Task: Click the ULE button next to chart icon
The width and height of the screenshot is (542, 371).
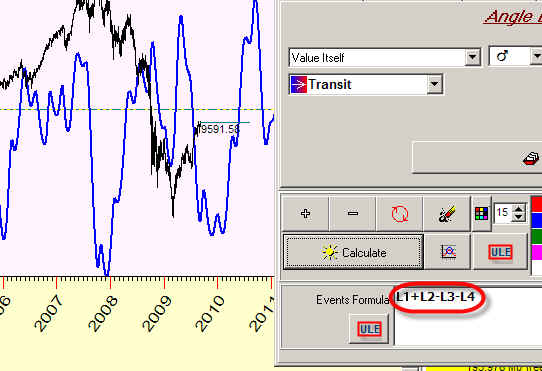Action: coord(501,252)
